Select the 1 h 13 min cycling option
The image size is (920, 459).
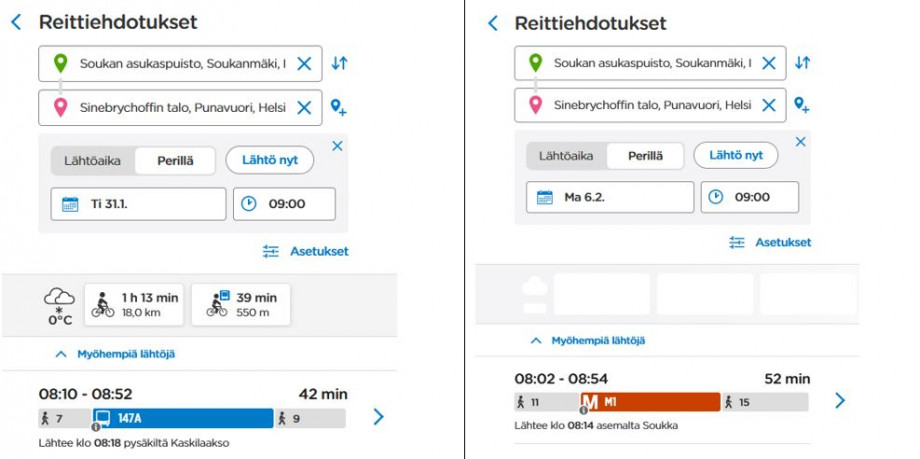[134, 305]
